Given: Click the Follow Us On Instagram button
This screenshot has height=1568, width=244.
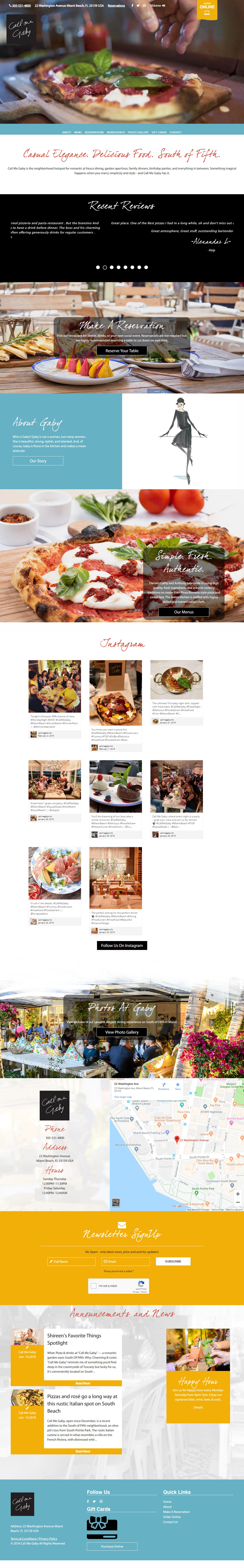Looking at the screenshot, I should pyautogui.click(x=122, y=945).
